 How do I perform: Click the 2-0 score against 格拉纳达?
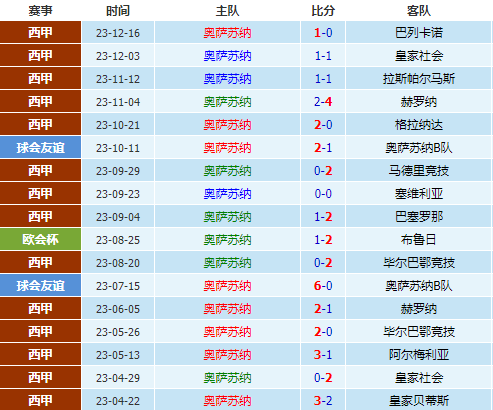pyautogui.click(x=323, y=125)
